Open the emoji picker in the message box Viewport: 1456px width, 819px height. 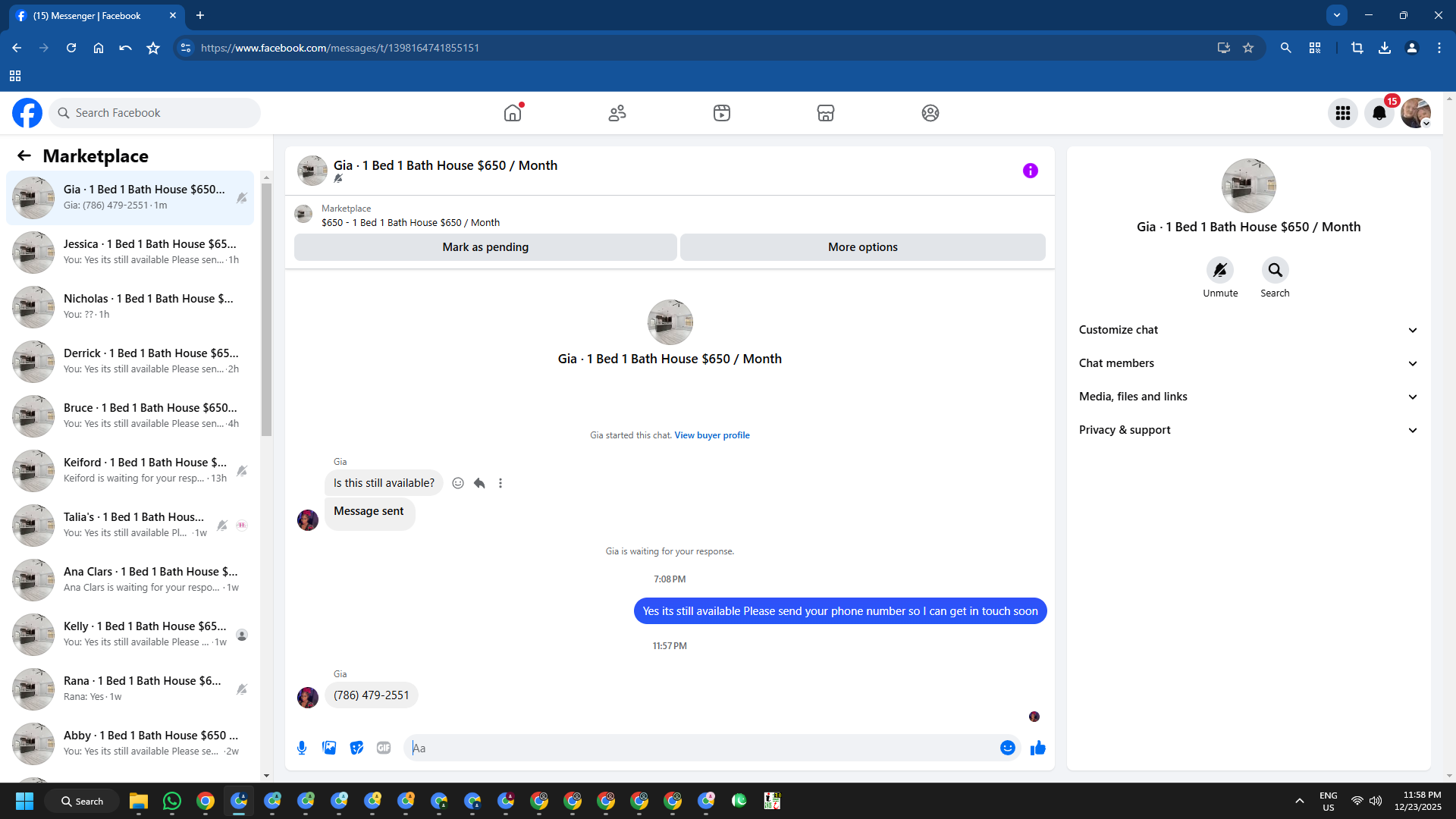[x=1007, y=748]
